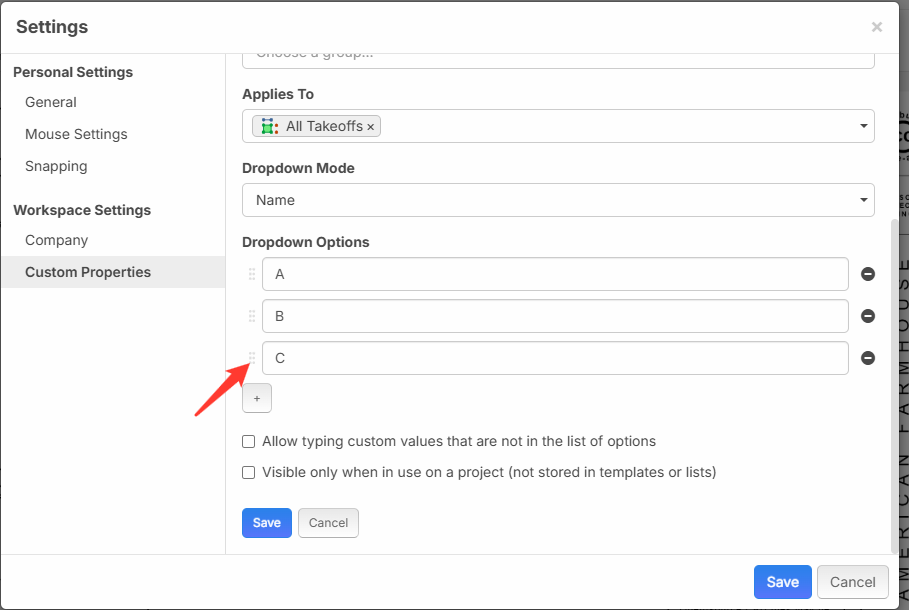Screen dimensions: 909x610
Task: Remove dropdown option B
Action: pos(868,316)
